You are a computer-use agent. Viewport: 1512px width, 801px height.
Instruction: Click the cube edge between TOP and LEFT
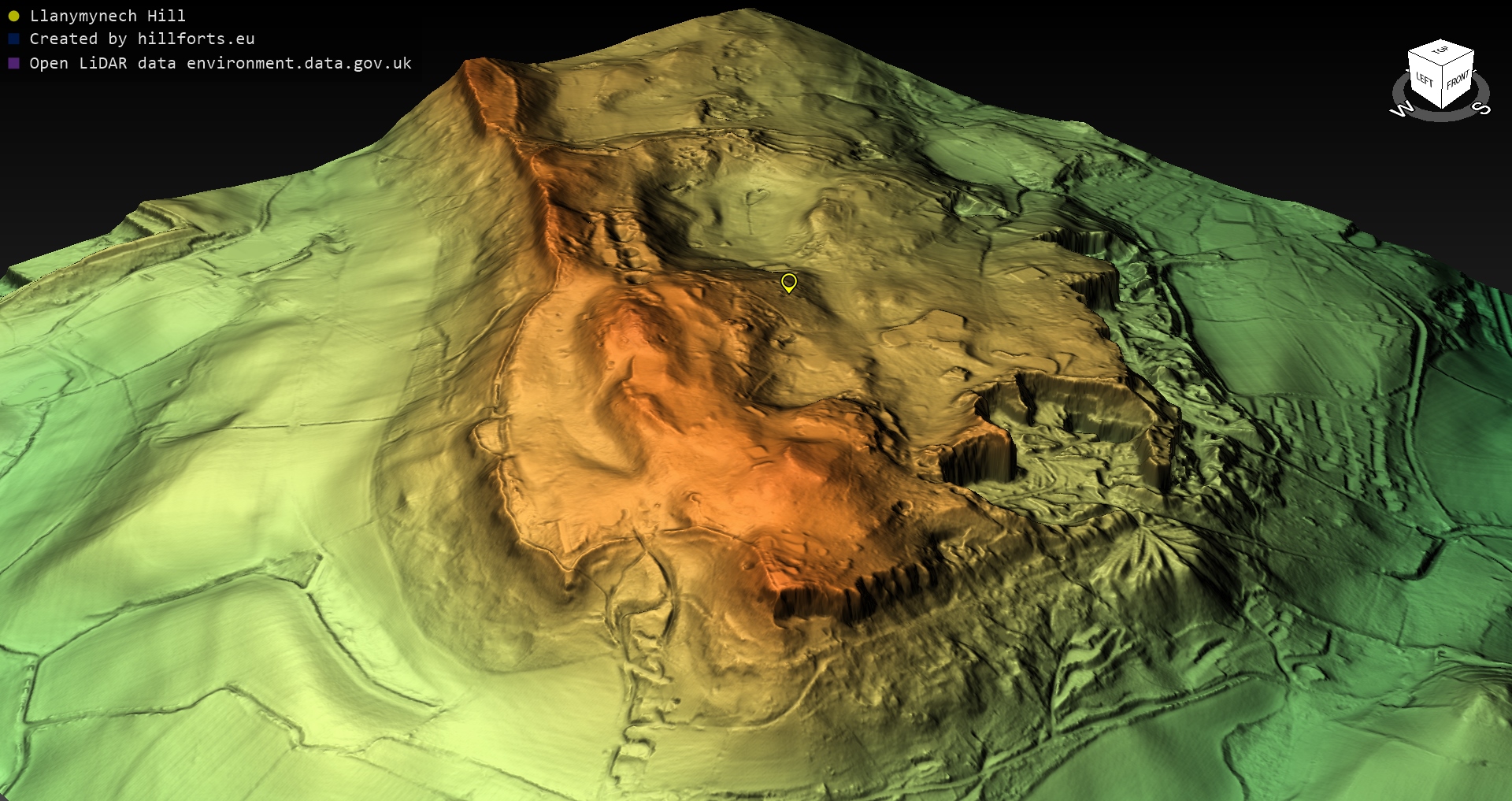pyautogui.click(x=1425, y=60)
